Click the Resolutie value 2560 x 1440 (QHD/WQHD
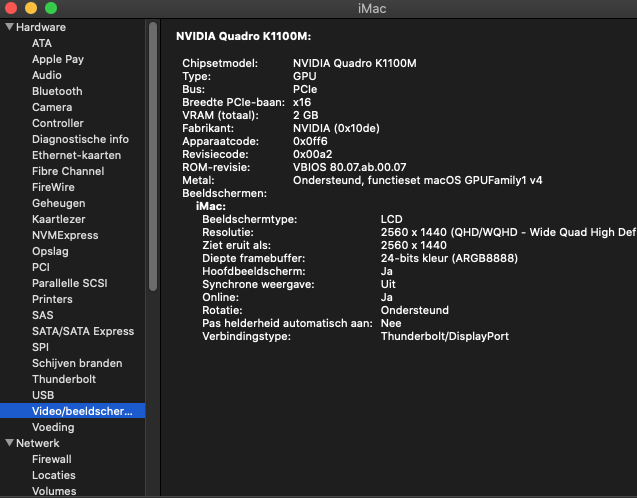The height and width of the screenshot is (498, 637). [508, 232]
